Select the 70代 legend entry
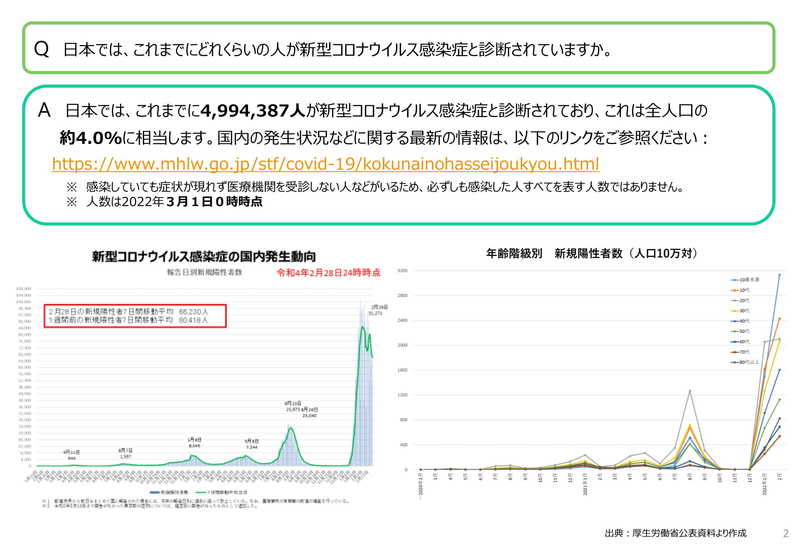800x554 pixels. (742, 352)
